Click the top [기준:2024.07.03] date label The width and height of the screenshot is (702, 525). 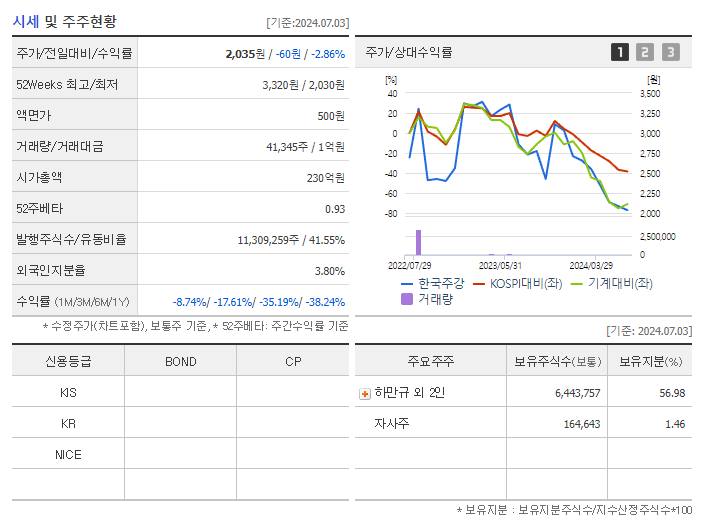(308, 23)
